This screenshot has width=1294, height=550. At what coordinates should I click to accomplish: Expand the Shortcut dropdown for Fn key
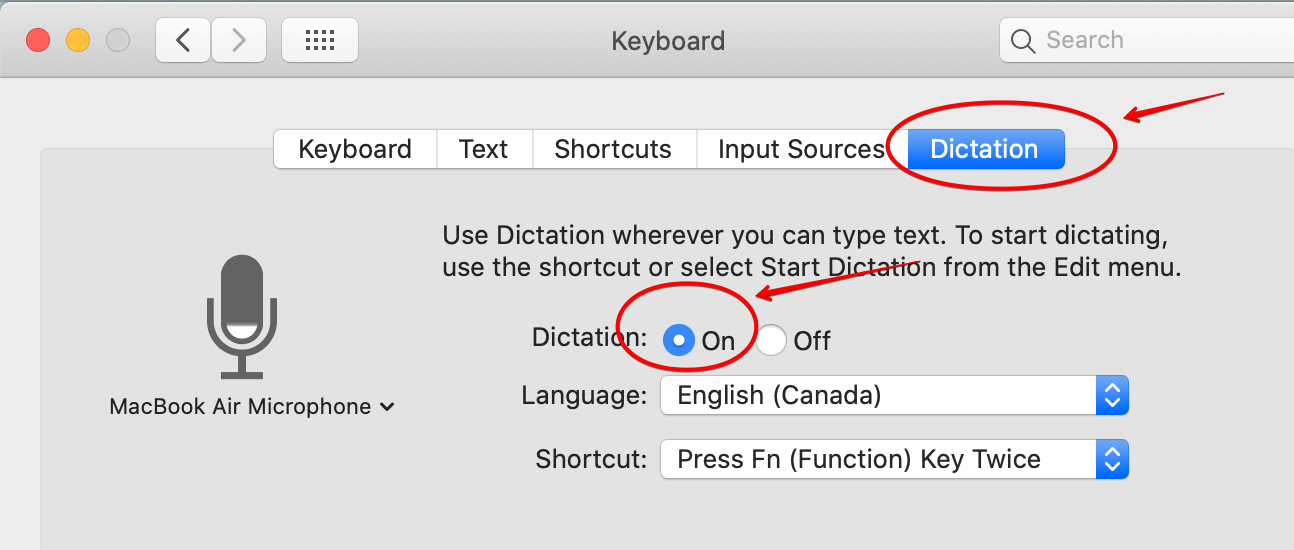(x=894, y=460)
